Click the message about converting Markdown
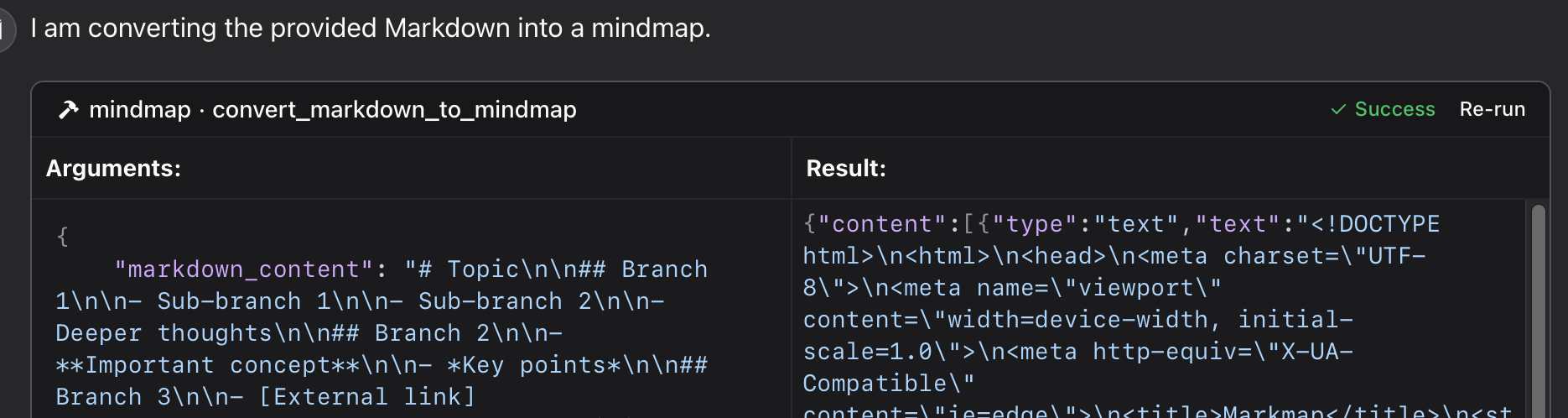Image resolution: width=1568 pixels, height=418 pixels. tap(371, 29)
